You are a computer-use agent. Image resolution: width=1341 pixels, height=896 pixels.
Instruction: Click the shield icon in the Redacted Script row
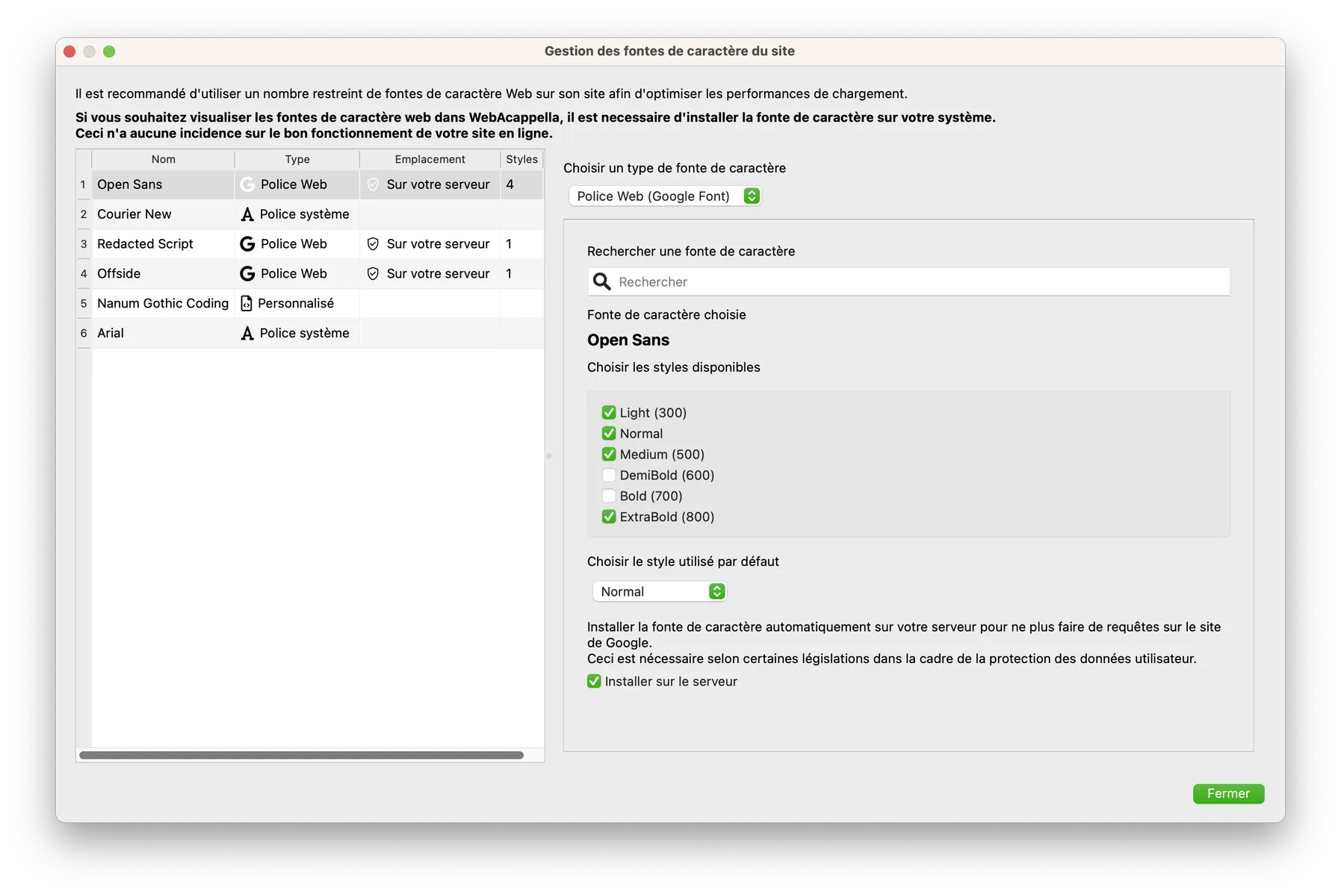click(373, 244)
